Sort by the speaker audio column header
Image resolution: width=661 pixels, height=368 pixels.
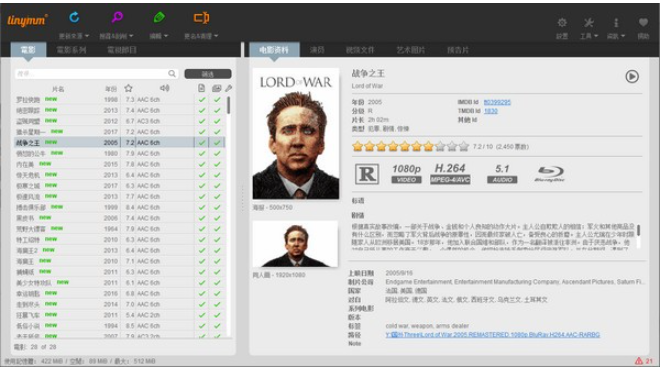164,88
